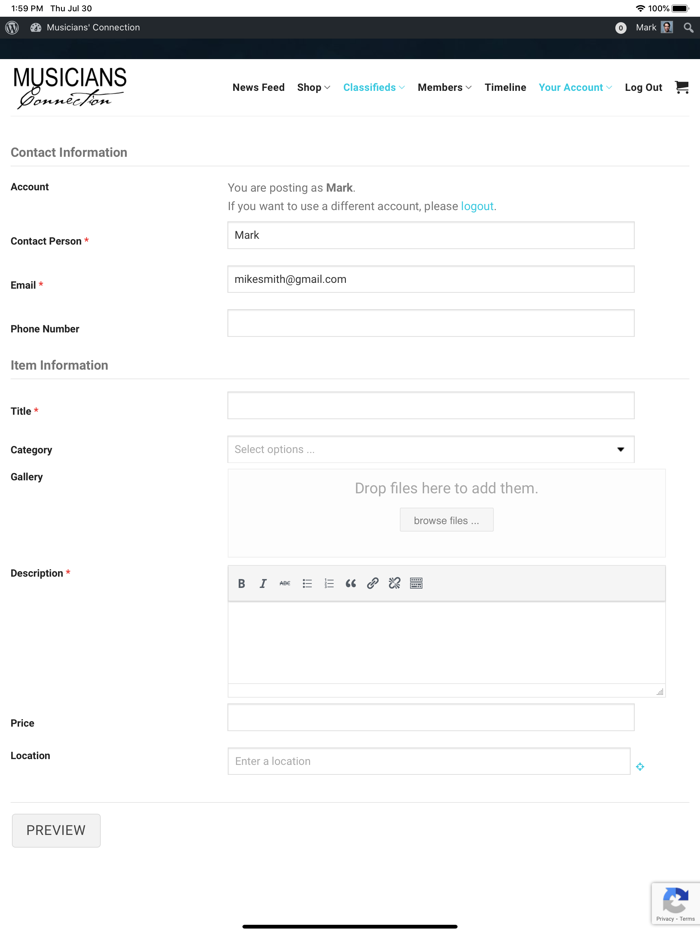700x934 pixels.
Task: Apply strikethrough formatting
Action: click(x=285, y=584)
